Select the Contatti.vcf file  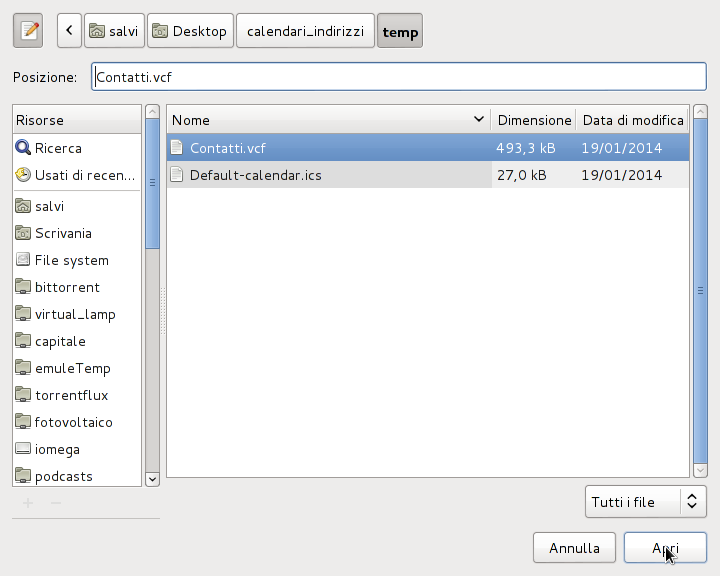click(x=428, y=148)
